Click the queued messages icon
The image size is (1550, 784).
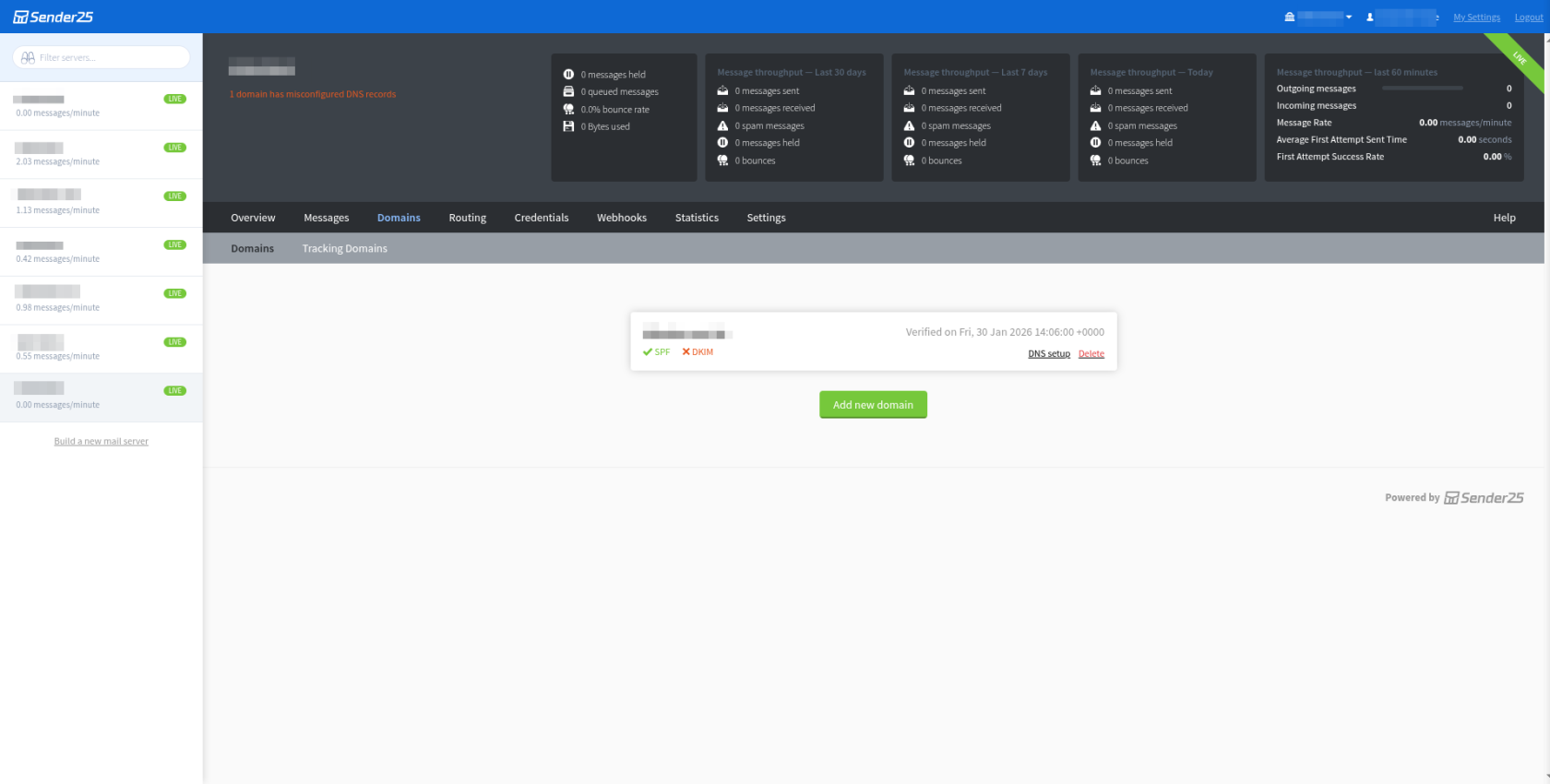[x=568, y=91]
